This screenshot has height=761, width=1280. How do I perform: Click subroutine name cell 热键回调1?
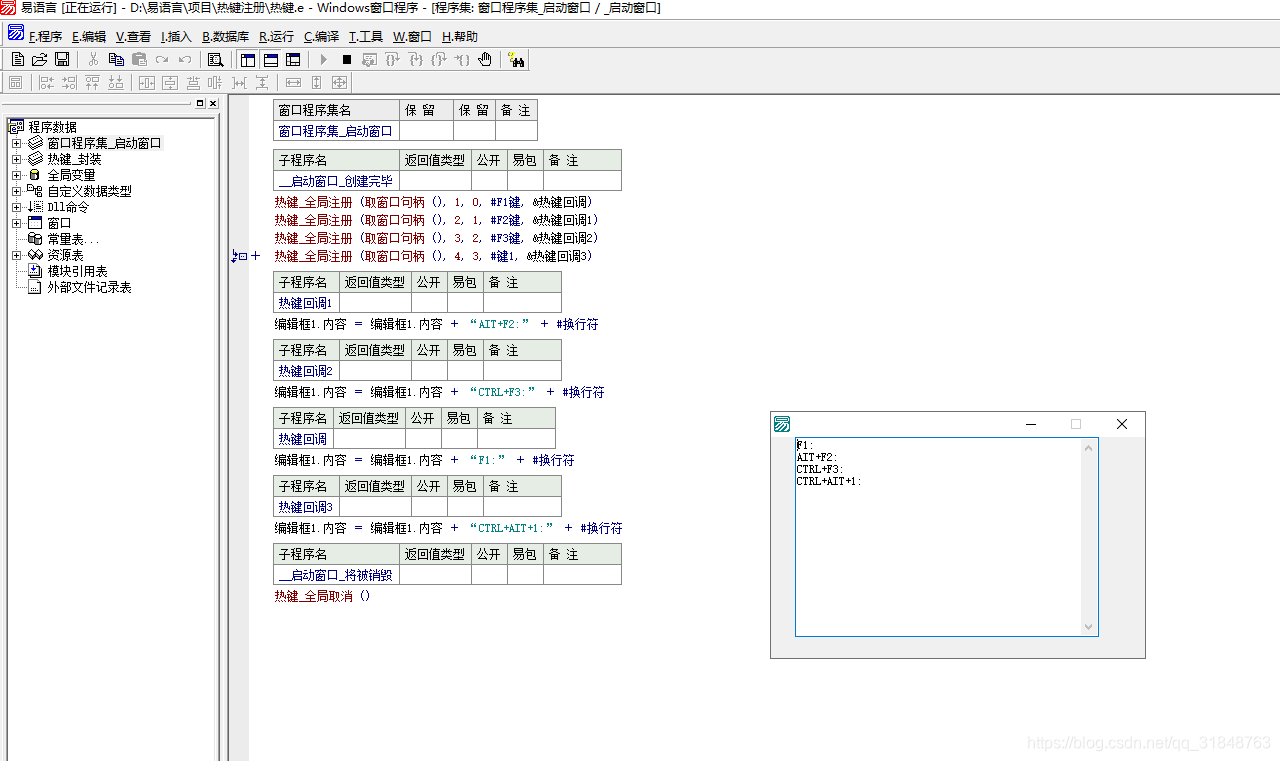(x=306, y=303)
